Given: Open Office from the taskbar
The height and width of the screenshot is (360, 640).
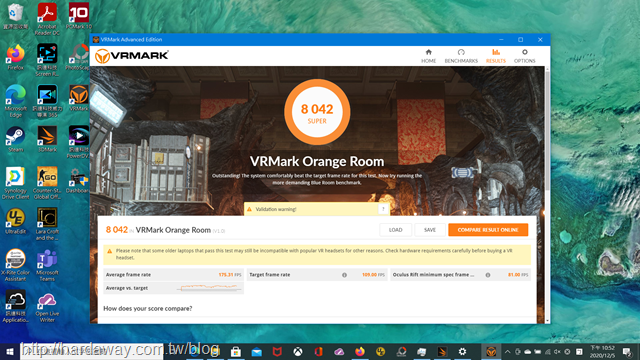Looking at the screenshot, I should coord(318,351).
